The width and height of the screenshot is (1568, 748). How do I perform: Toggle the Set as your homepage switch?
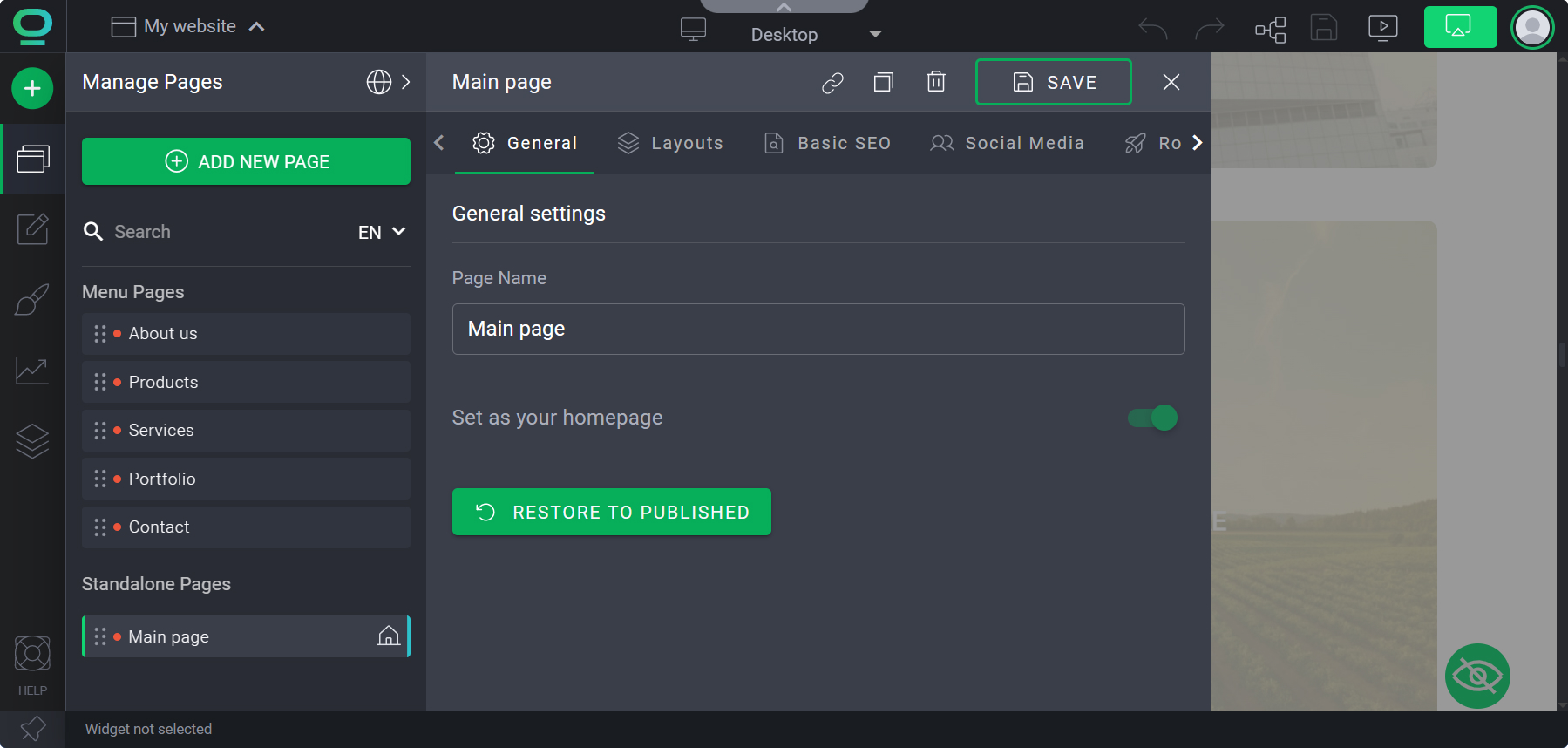[1152, 418]
